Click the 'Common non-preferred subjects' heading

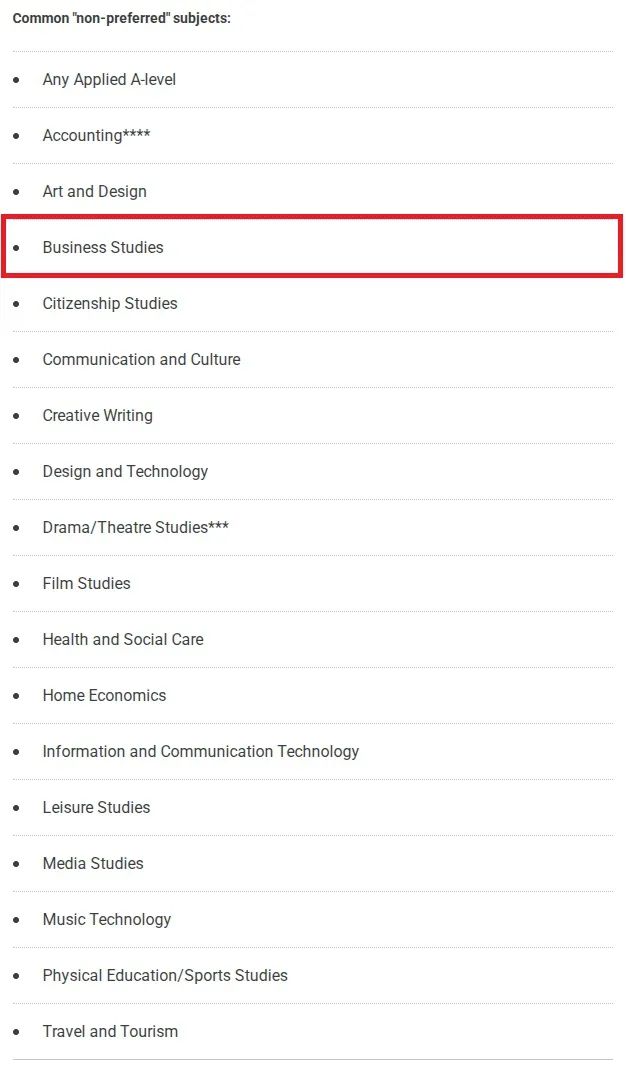click(x=121, y=18)
